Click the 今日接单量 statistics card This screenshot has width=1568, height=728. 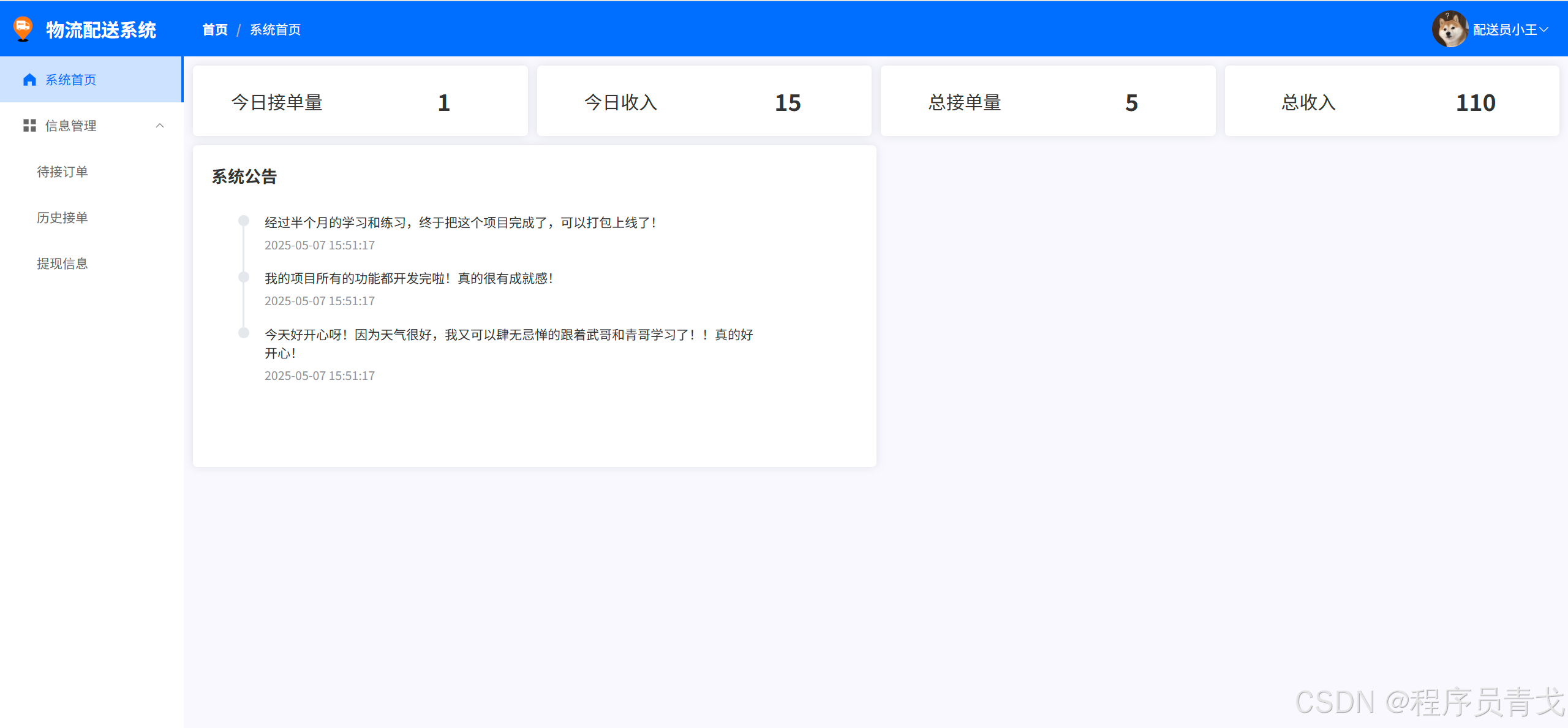click(360, 101)
